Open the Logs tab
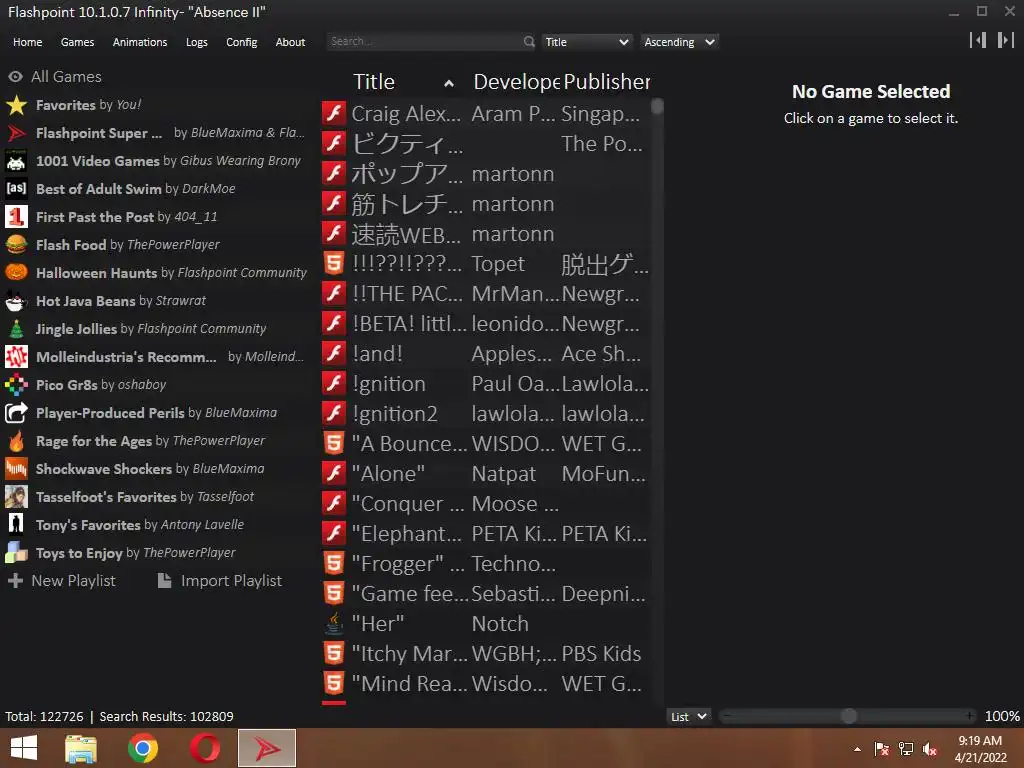The image size is (1024, 768). click(197, 42)
